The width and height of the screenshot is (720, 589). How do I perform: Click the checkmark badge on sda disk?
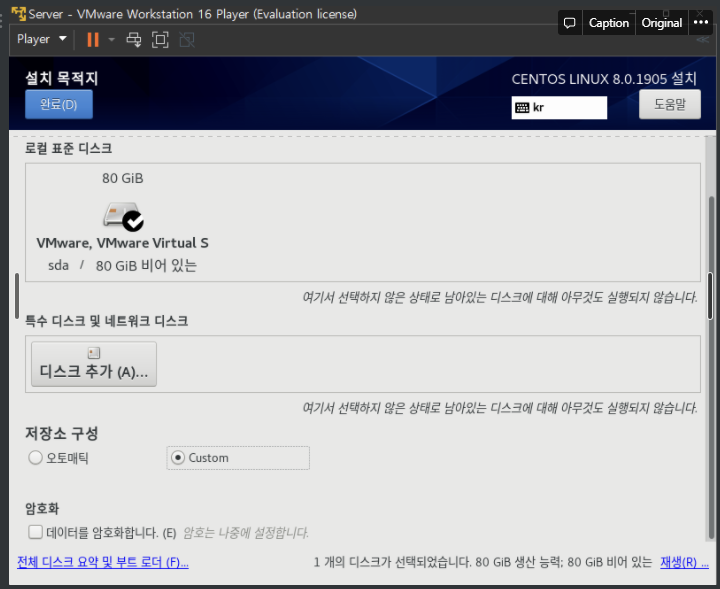pyautogui.click(x=134, y=221)
